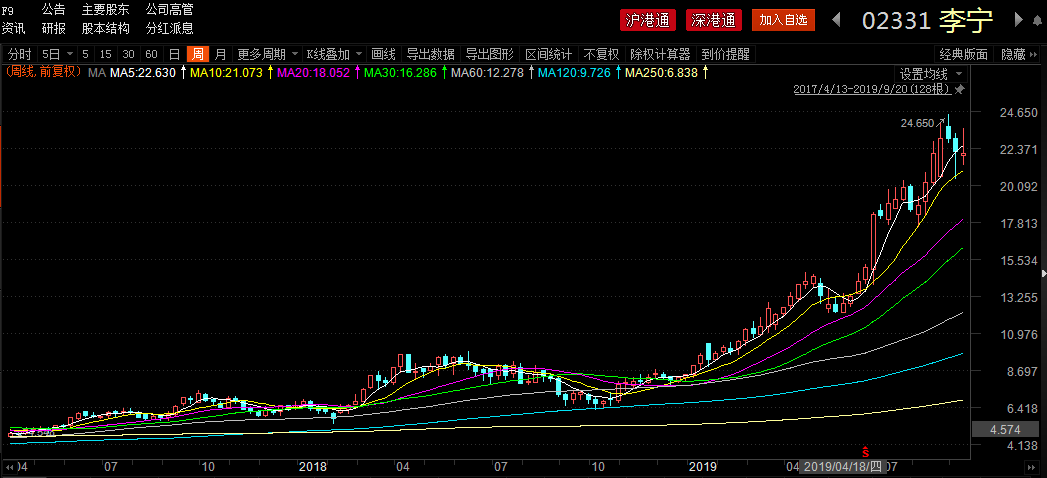Screen dimensions: 1047x478
Task: Click 导出图形 to export chart image
Action: tap(490, 55)
